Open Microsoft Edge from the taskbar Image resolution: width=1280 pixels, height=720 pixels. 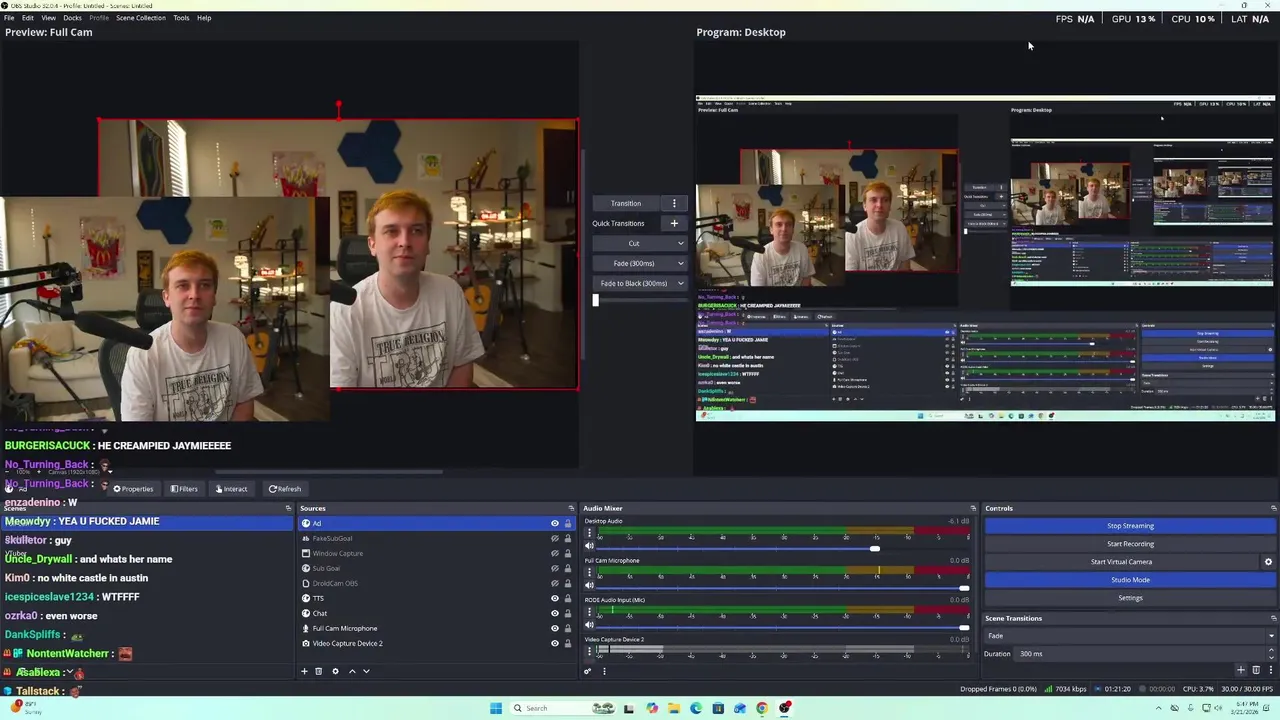click(696, 708)
